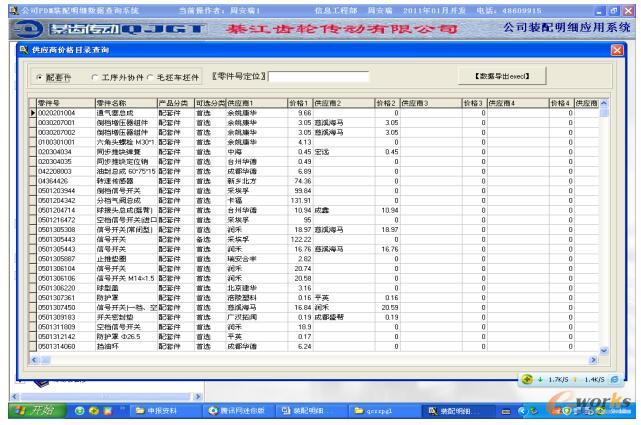This screenshot has height=425, width=641.
Task: Switch to the 腾讯网迷你版 taskbar window
Action: pos(234,413)
